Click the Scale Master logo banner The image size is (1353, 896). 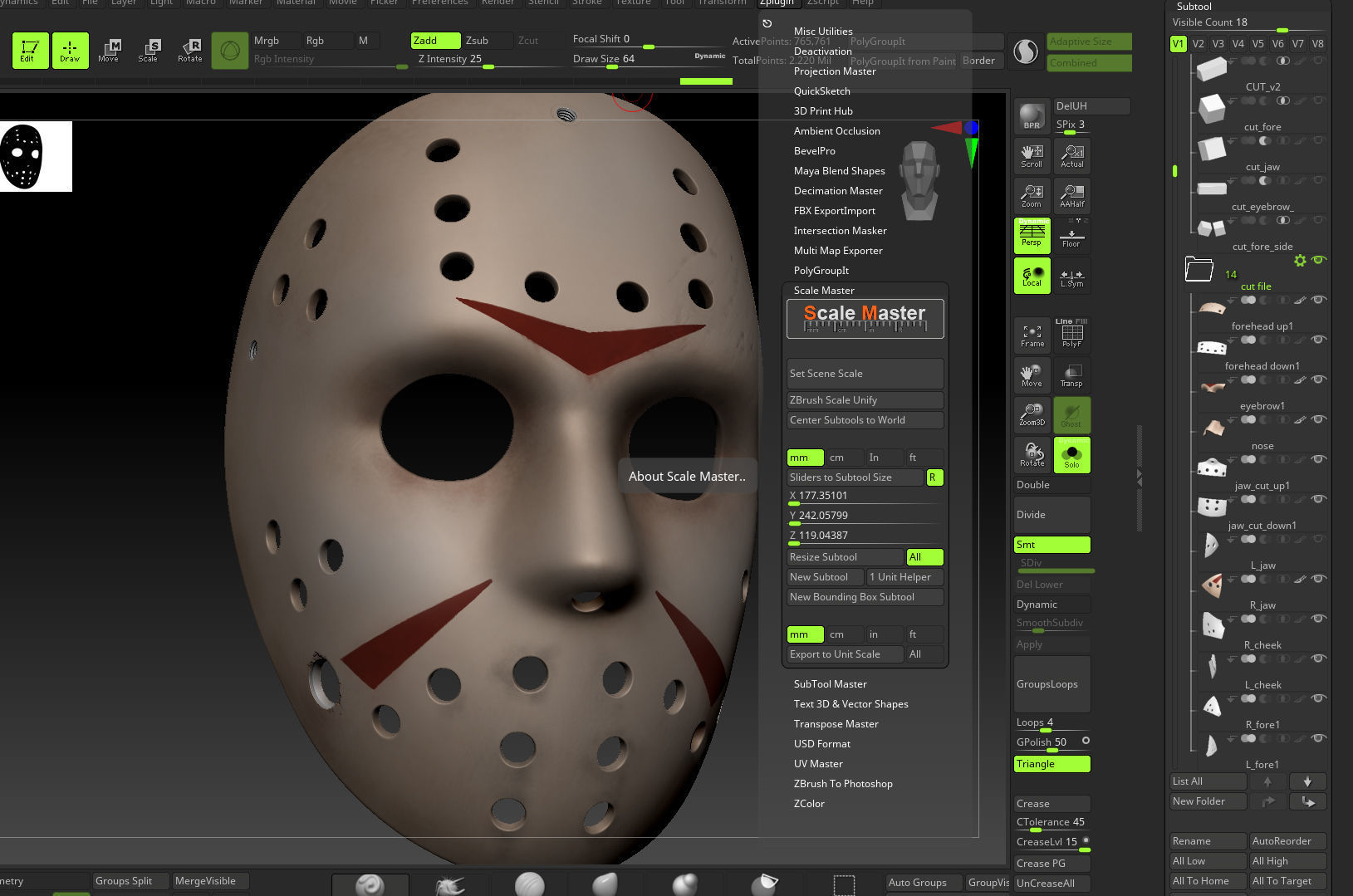865,319
